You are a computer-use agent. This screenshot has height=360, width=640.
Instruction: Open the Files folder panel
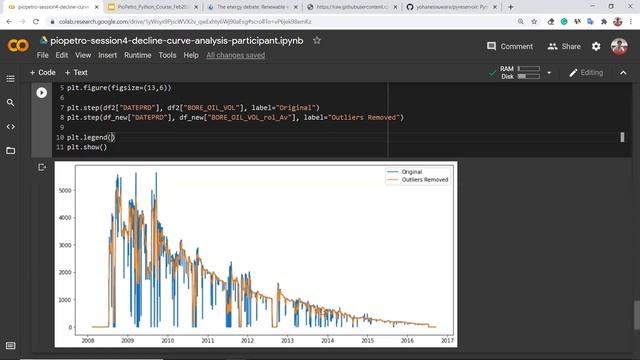pyautogui.click(x=11, y=151)
